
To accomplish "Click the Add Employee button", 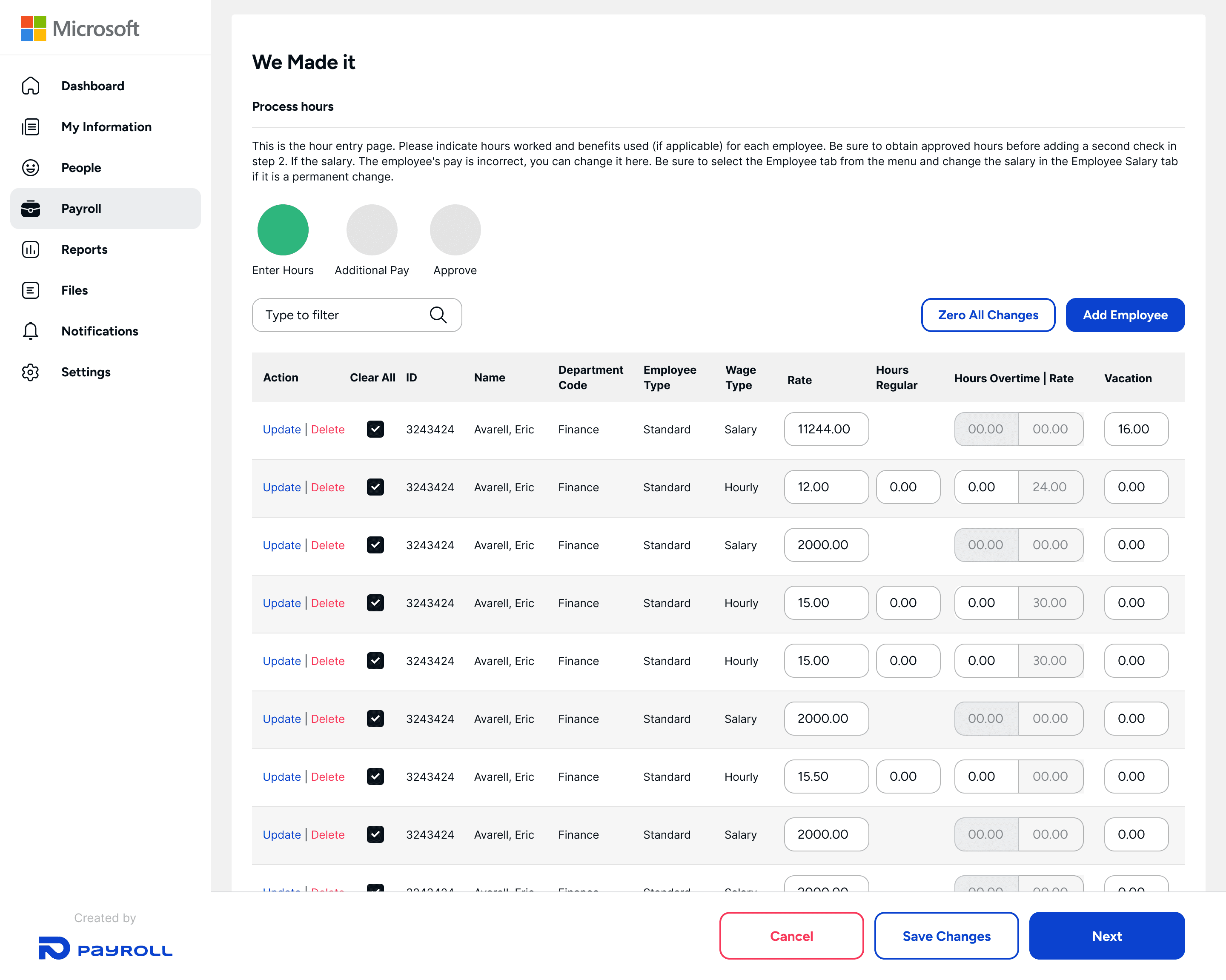I will pos(1125,315).
